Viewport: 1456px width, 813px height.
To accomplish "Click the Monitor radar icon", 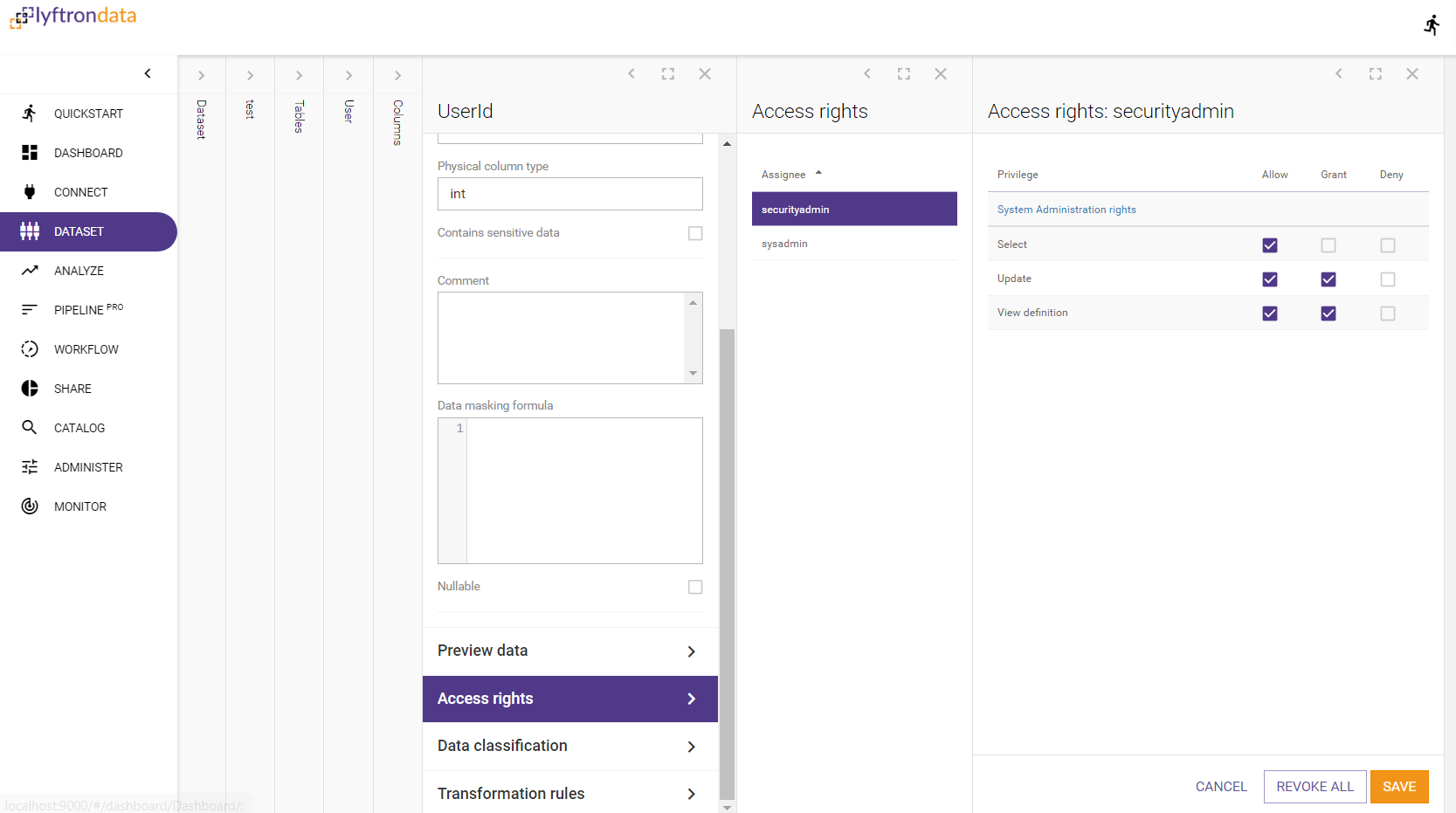I will tap(30, 506).
